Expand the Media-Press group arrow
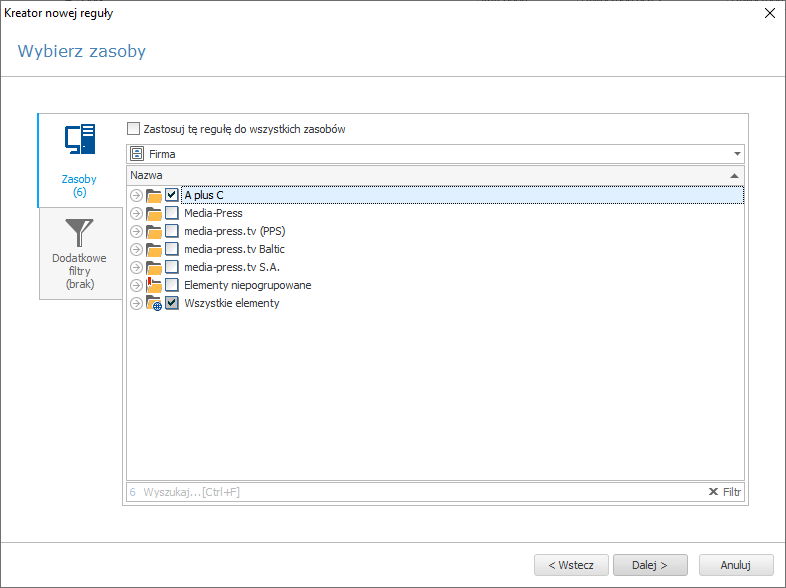 [136, 213]
